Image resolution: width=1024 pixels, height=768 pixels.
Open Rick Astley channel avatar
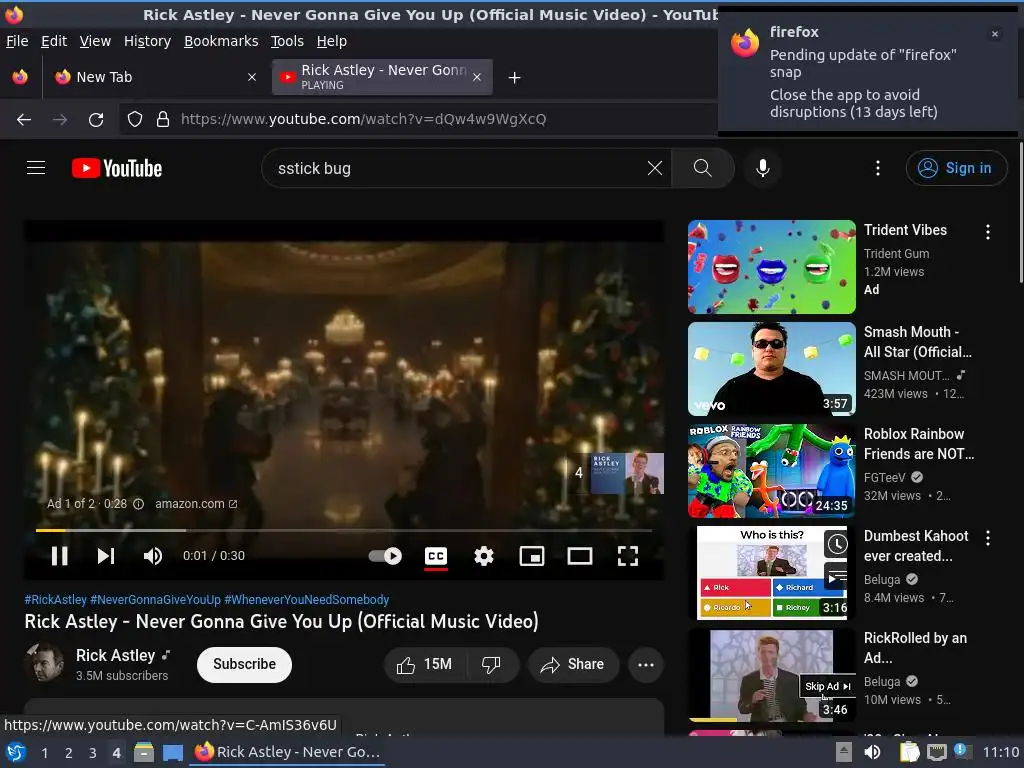coord(44,663)
